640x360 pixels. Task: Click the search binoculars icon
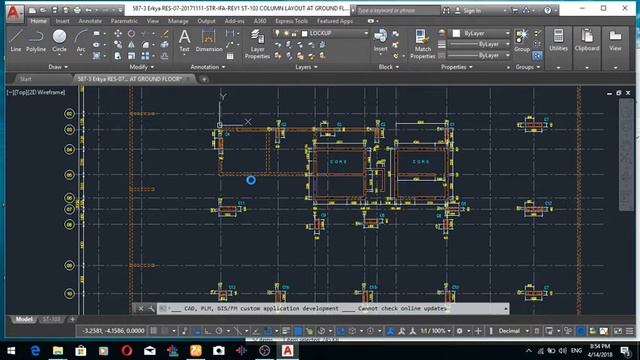click(446, 10)
